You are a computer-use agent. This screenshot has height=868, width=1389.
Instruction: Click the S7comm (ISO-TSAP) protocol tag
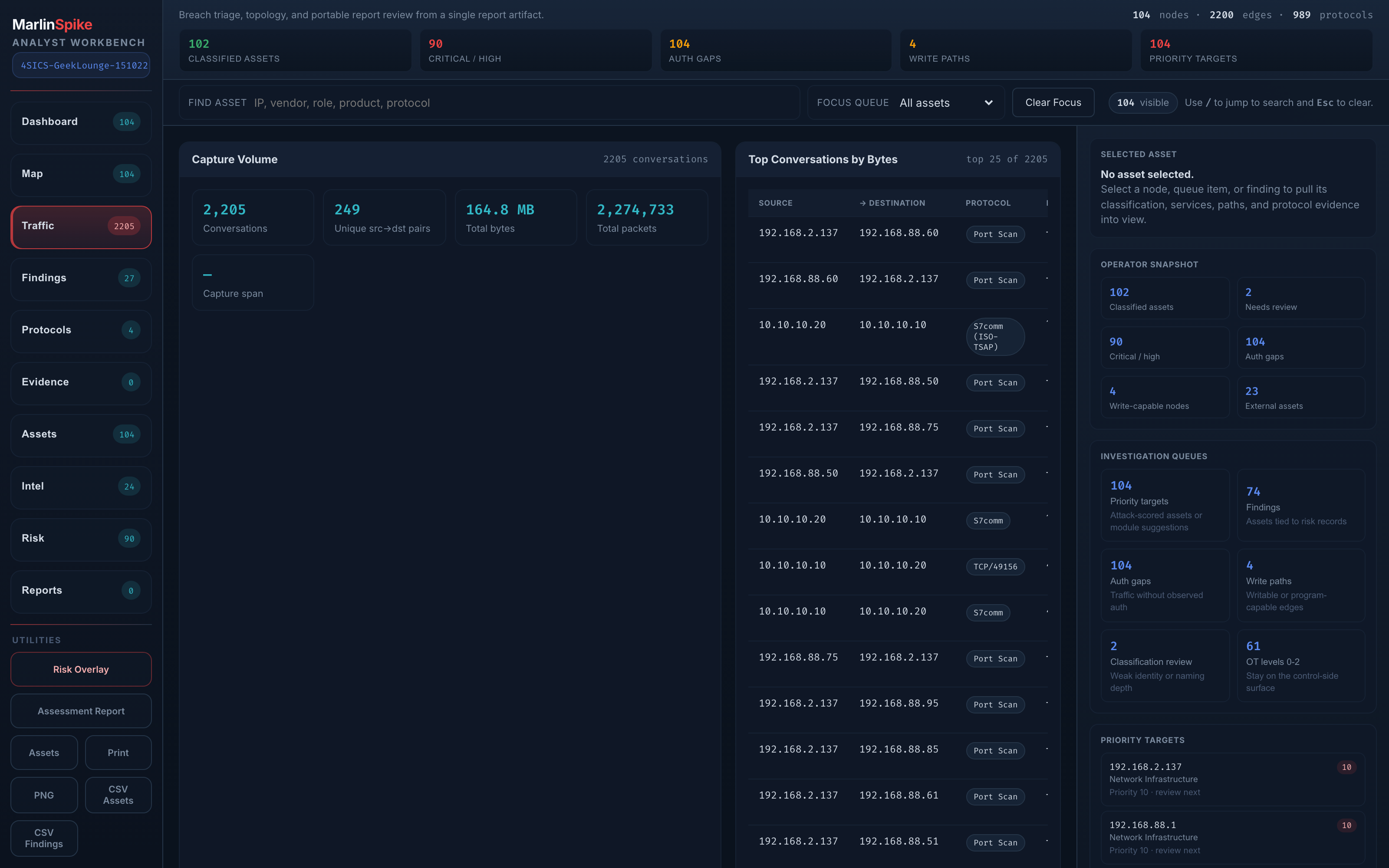click(995, 336)
